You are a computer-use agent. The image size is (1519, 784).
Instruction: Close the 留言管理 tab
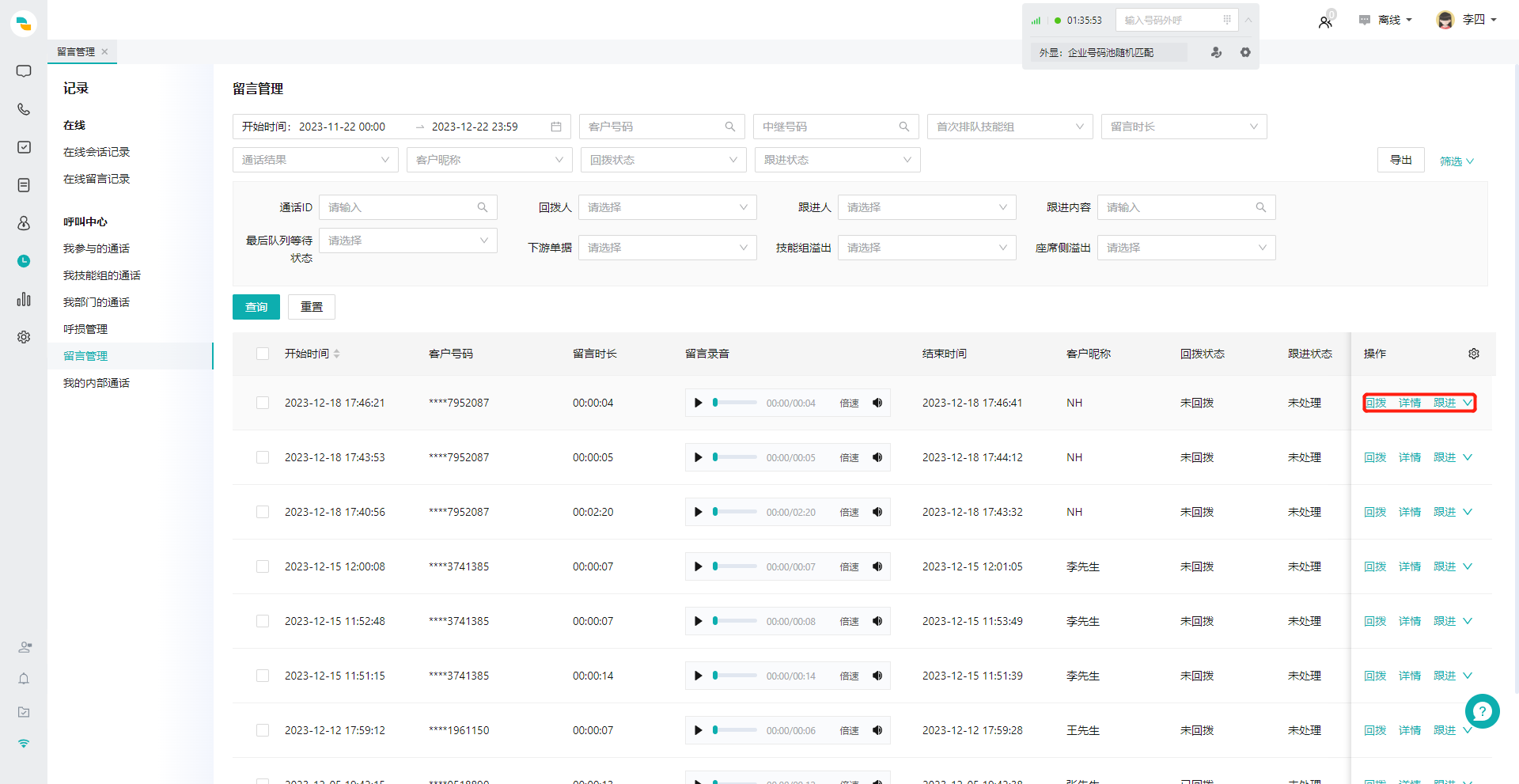click(104, 51)
